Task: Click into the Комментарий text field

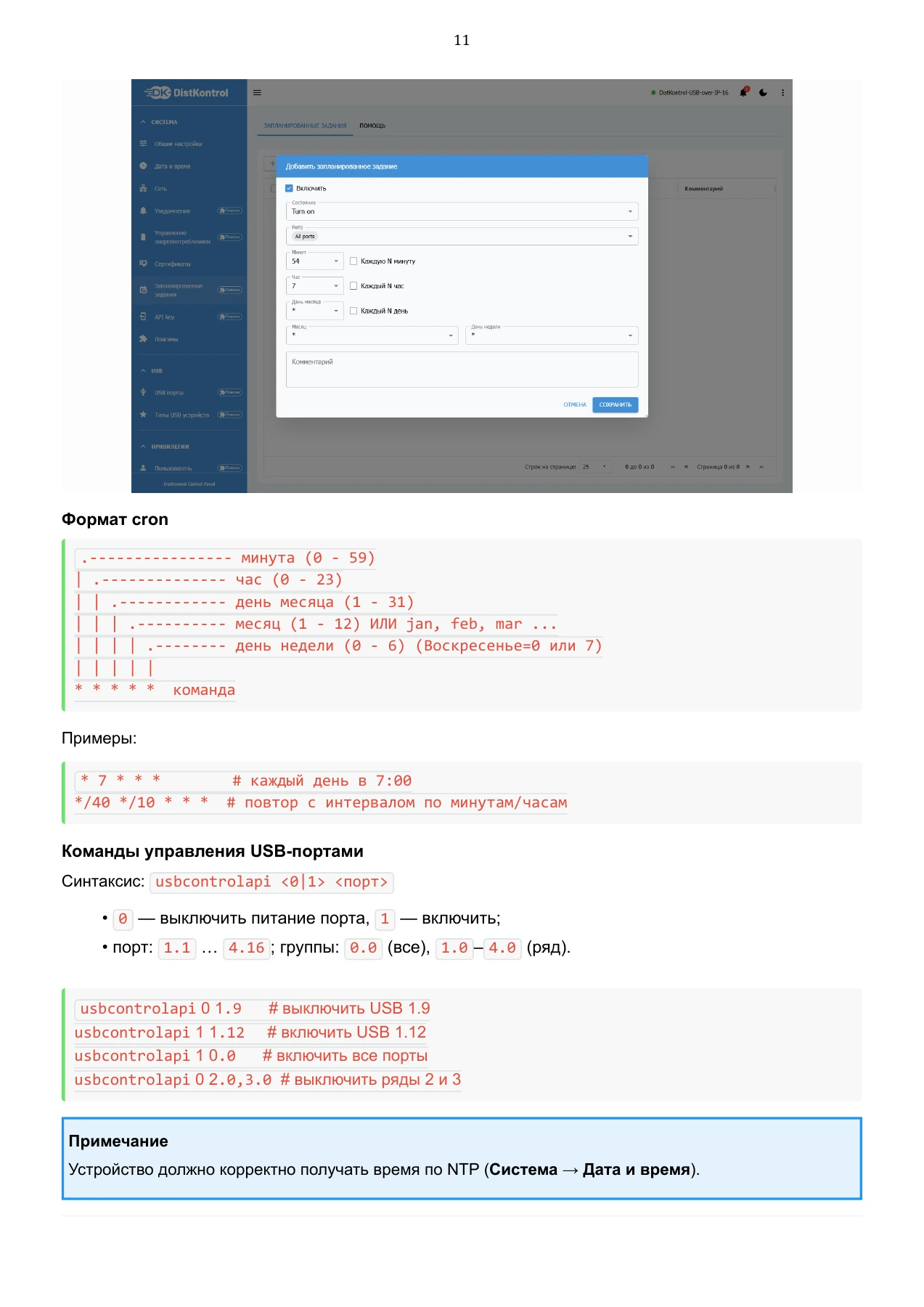Action: pyautogui.click(x=462, y=370)
